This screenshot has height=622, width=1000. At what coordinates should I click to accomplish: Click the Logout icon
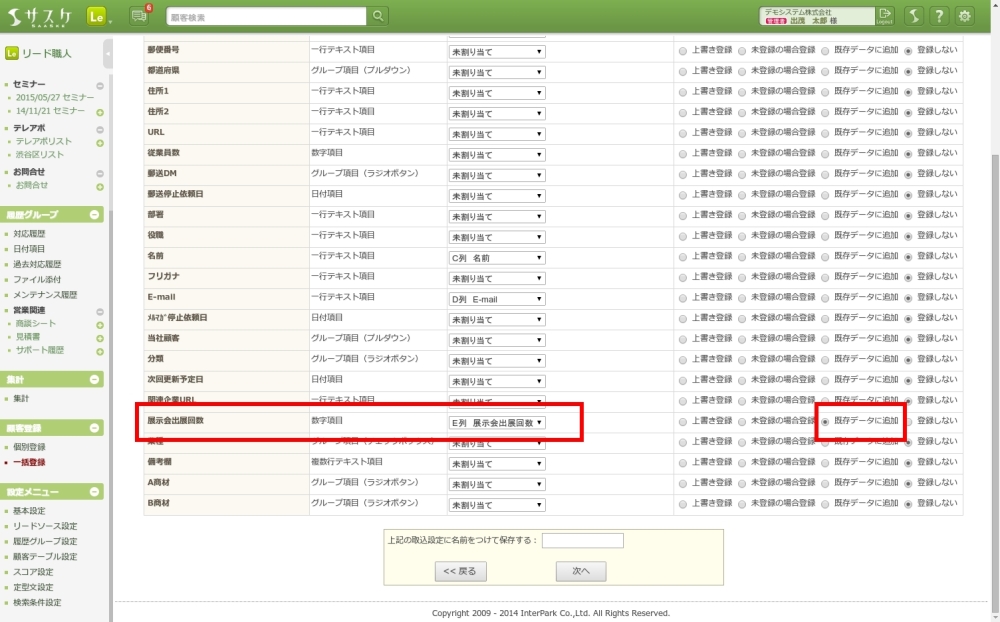[x=885, y=16]
